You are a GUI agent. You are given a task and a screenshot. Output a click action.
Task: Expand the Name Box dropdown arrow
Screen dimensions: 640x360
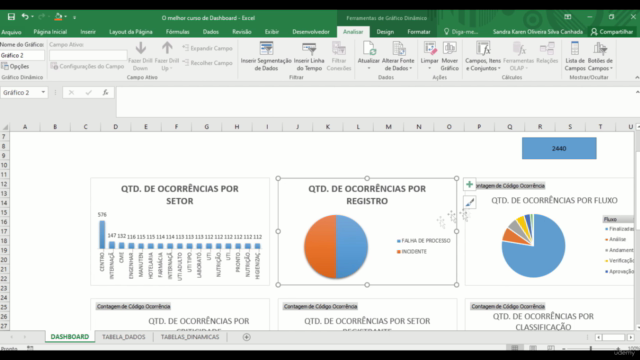pos(43,93)
